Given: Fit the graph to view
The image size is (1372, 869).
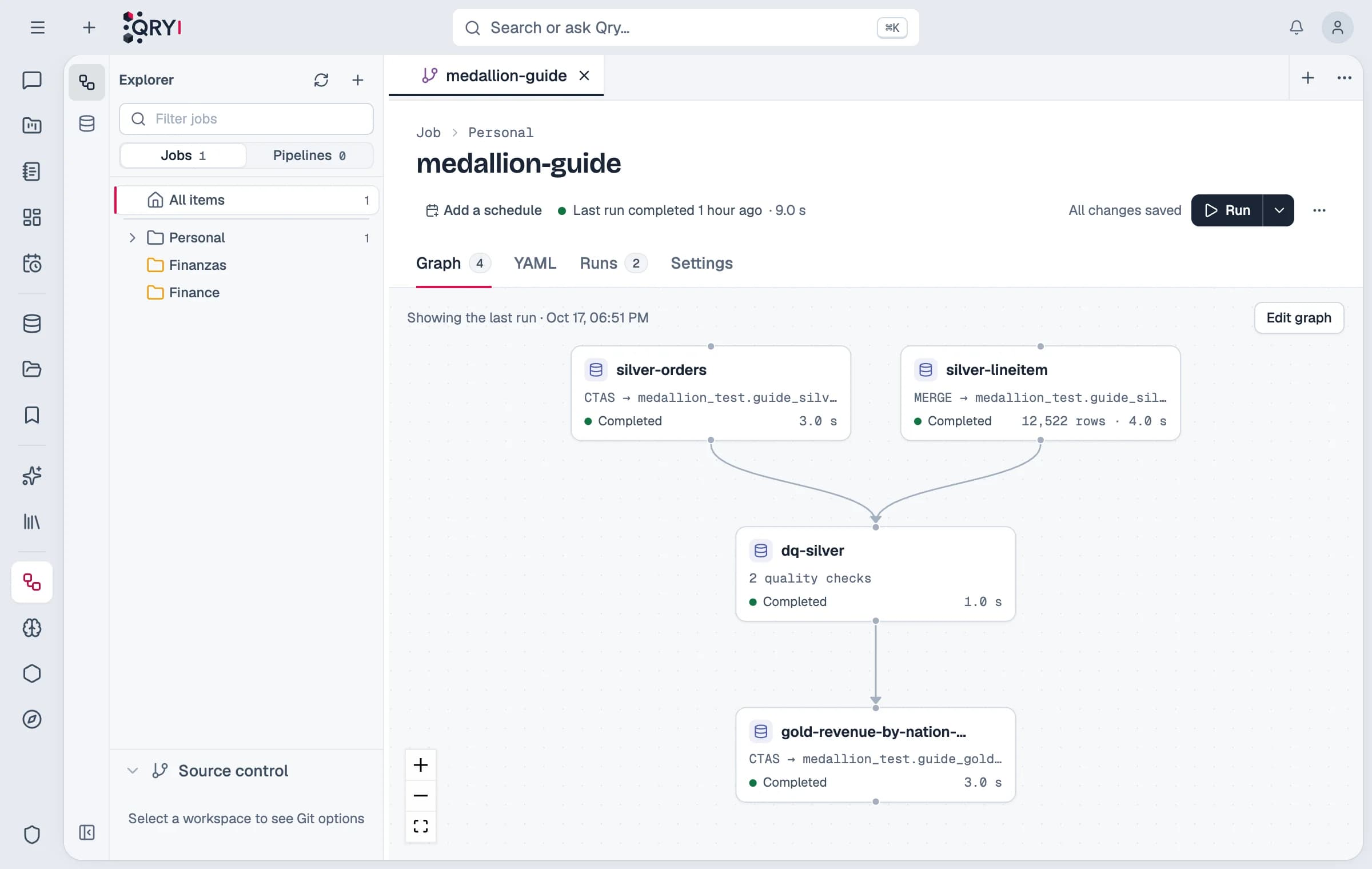Looking at the screenshot, I should pos(421,826).
